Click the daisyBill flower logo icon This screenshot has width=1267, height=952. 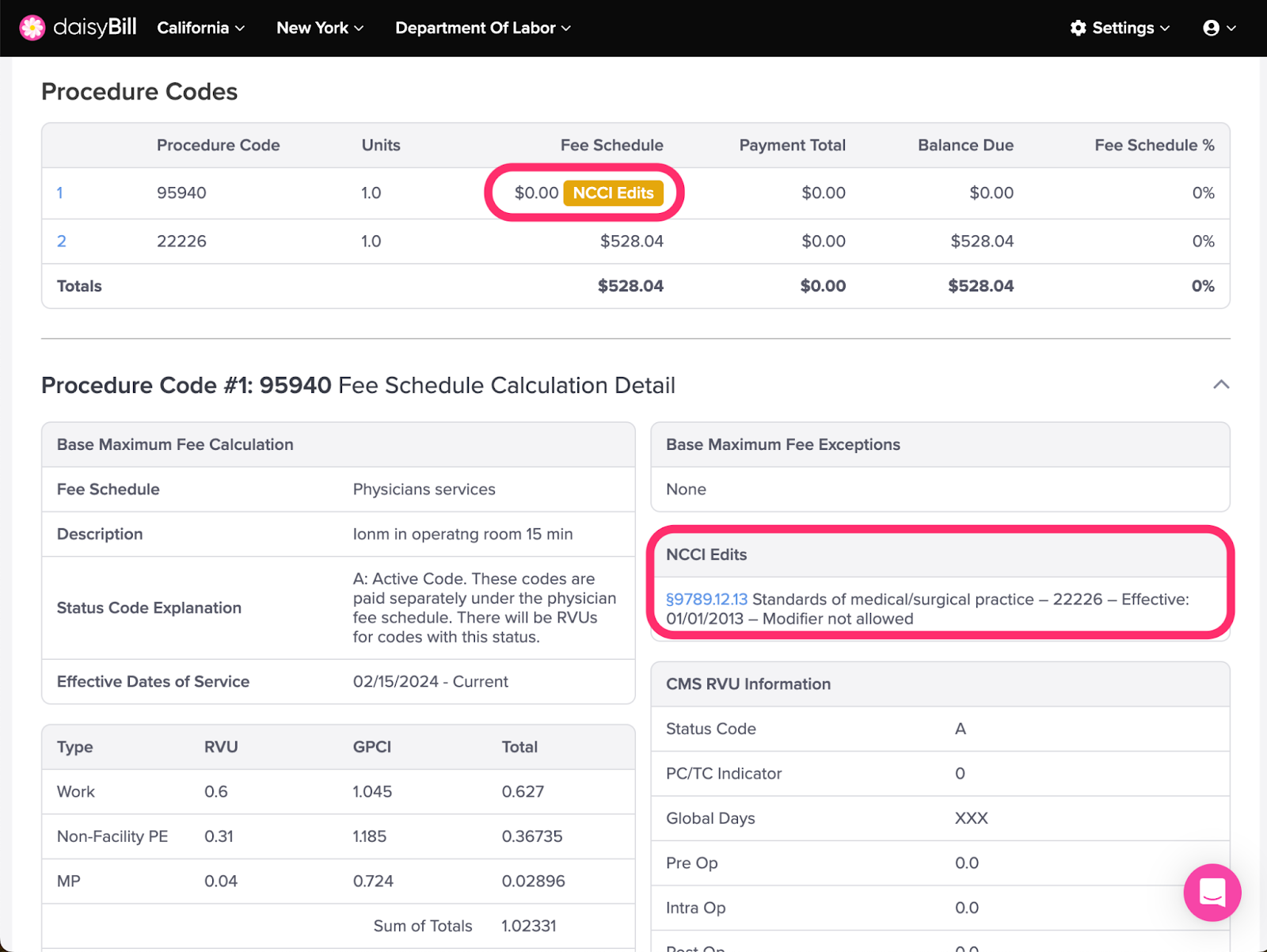click(x=32, y=28)
